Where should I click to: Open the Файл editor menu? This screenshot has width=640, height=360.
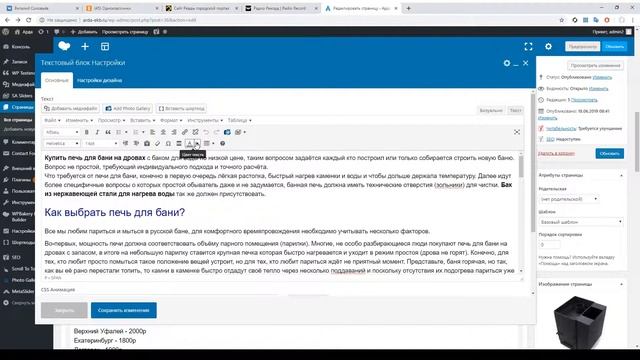[52, 120]
